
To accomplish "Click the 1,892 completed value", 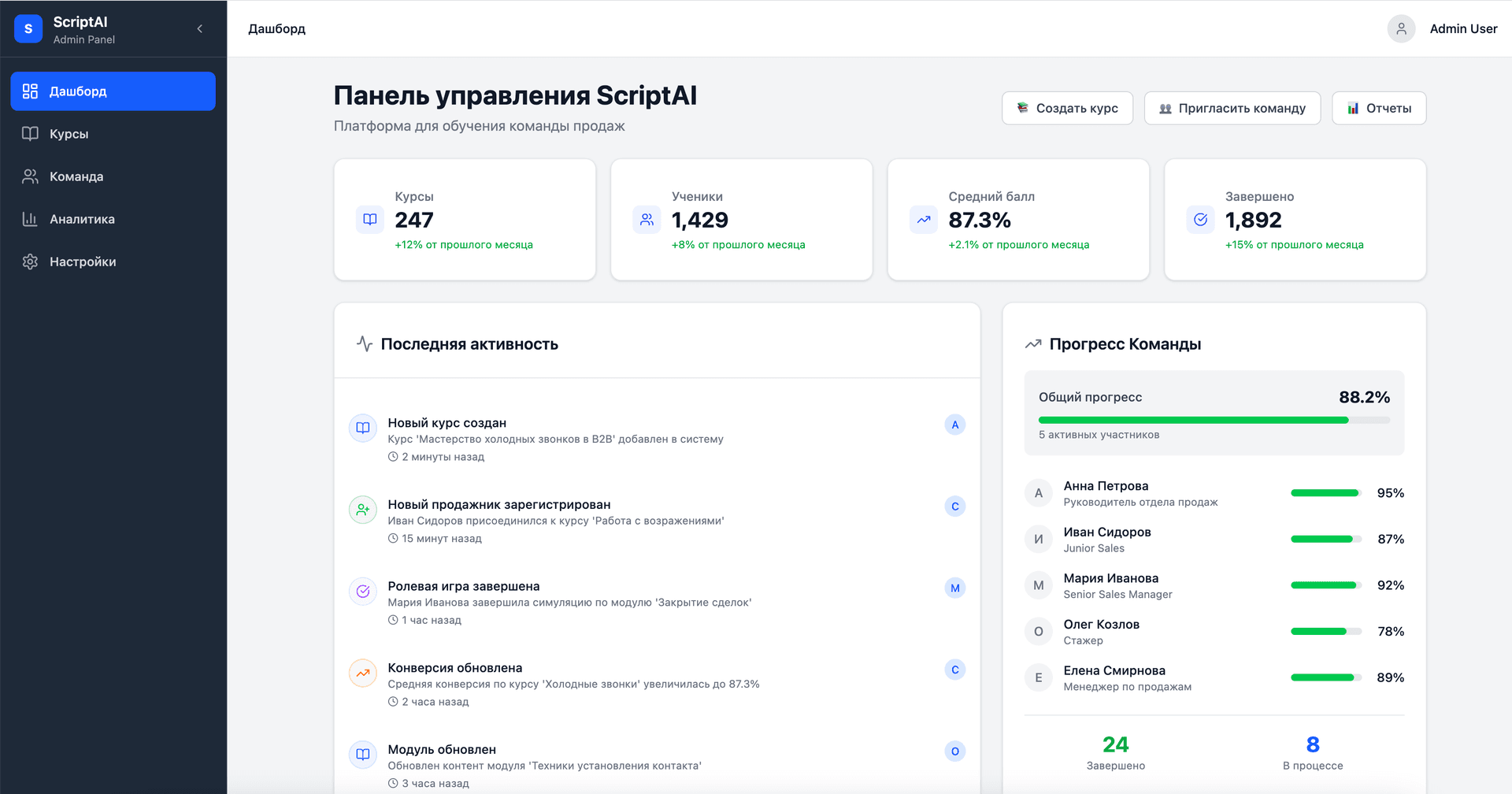I will (1254, 221).
